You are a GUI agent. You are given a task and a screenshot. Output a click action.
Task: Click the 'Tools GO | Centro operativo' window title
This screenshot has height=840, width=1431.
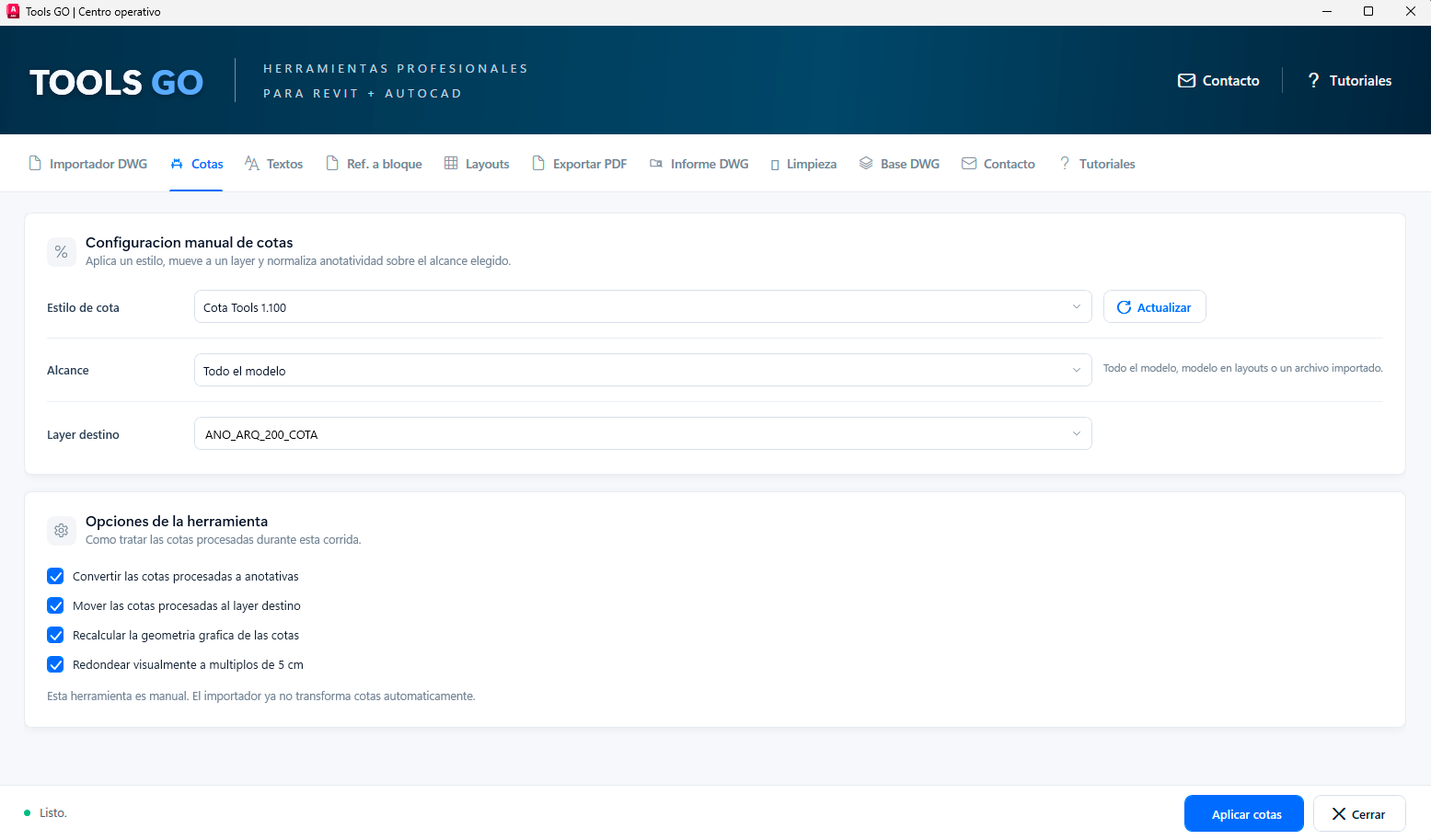(x=93, y=12)
